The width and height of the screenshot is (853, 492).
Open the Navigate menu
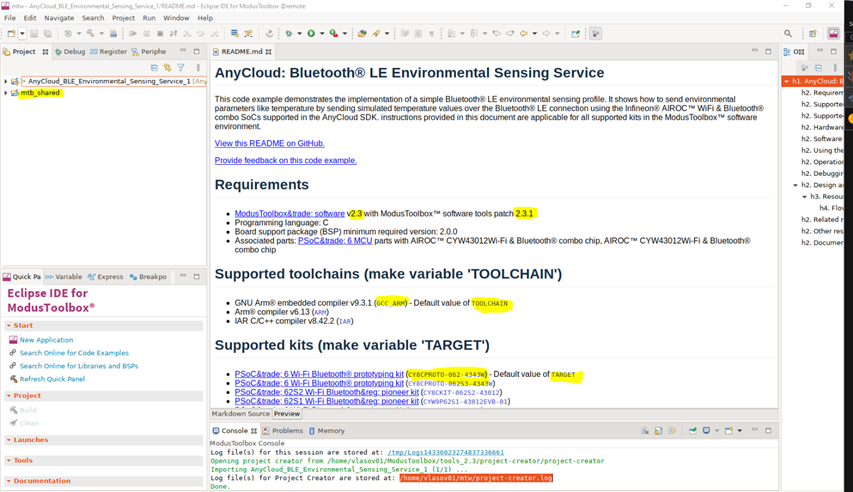[x=59, y=18]
